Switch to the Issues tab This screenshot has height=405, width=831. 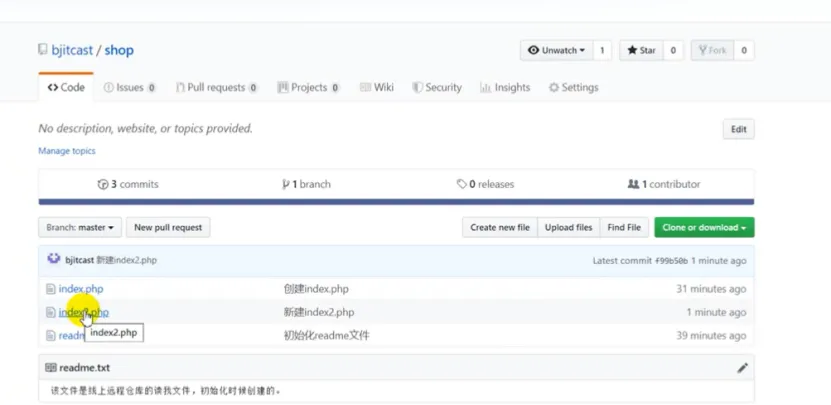tap(129, 87)
